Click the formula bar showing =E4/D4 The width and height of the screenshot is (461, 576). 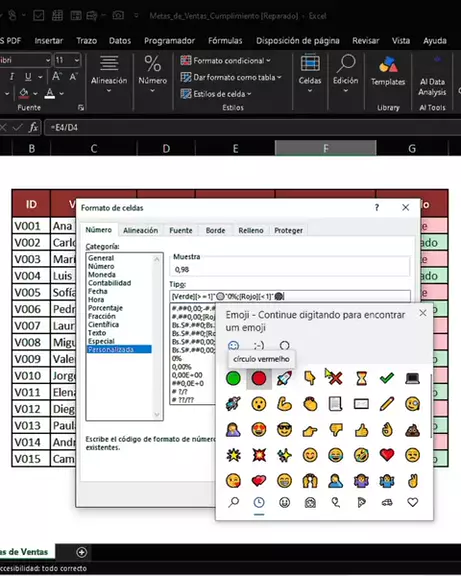coord(252,127)
